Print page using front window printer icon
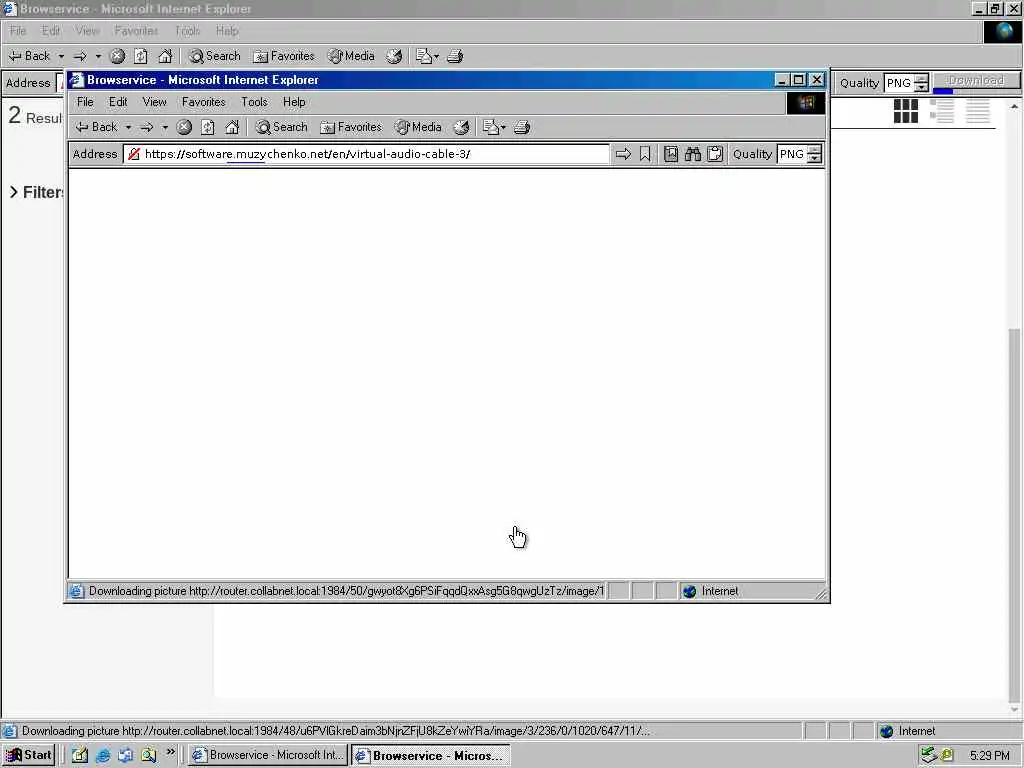Image resolution: width=1024 pixels, height=768 pixels. [x=522, y=127]
